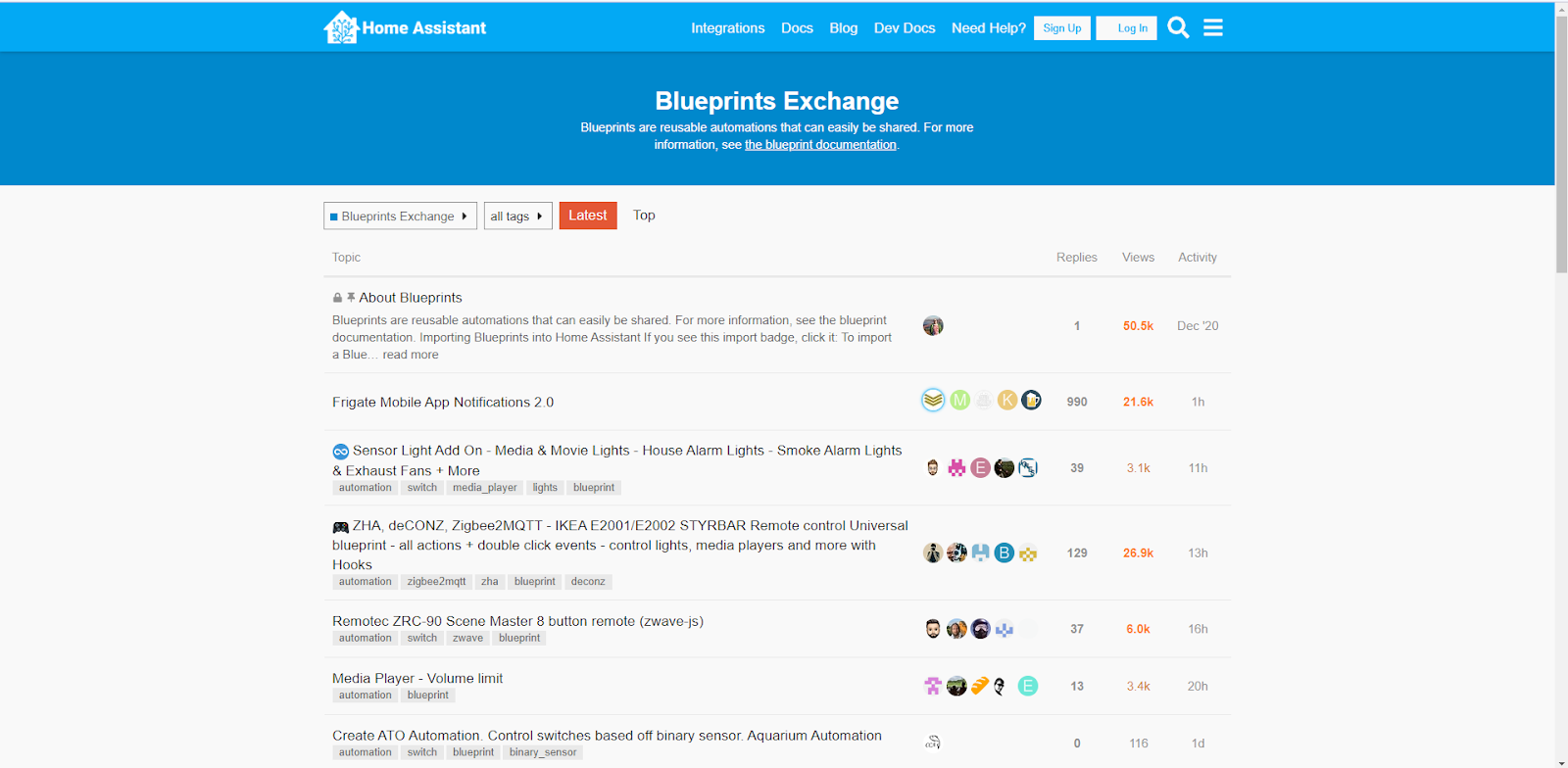Viewport: 1568px width, 768px height.
Task: Click the original poster avatar in IKEA STYRBAR row
Action: (933, 552)
